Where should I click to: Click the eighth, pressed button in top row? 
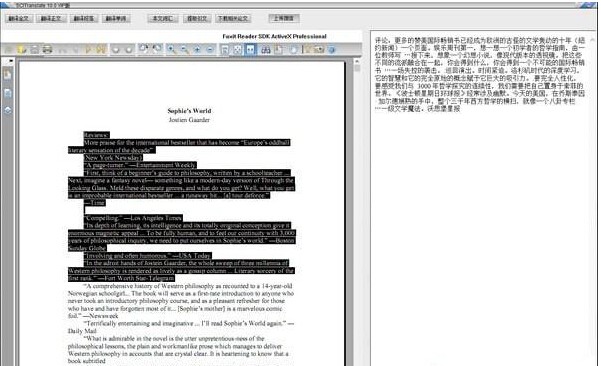284,18
